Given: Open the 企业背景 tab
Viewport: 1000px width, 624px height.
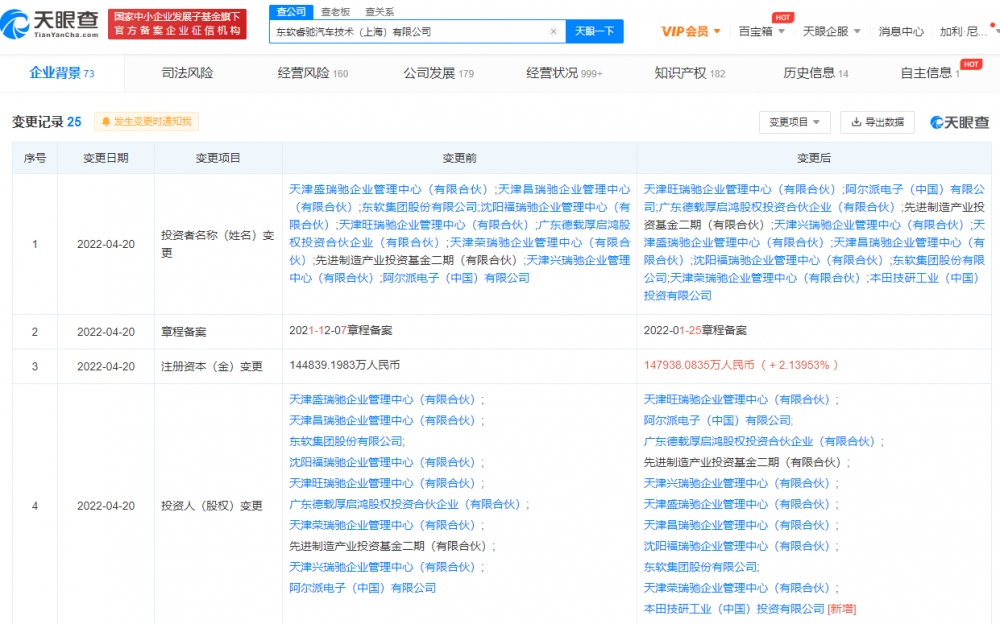Looking at the screenshot, I should pyautogui.click(x=62, y=73).
